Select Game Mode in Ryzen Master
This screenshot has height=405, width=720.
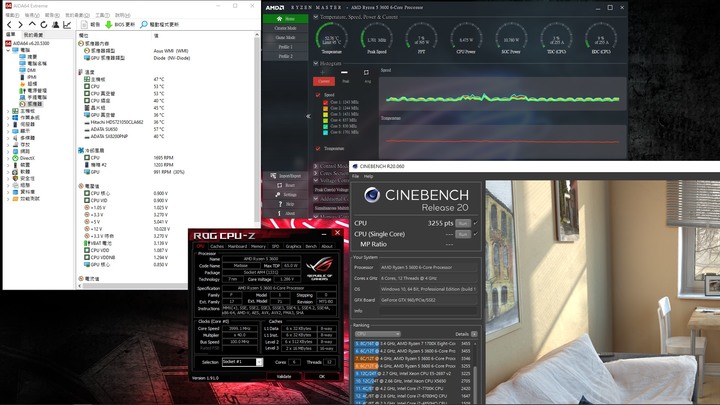pyautogui.click(x=285, y=38)
